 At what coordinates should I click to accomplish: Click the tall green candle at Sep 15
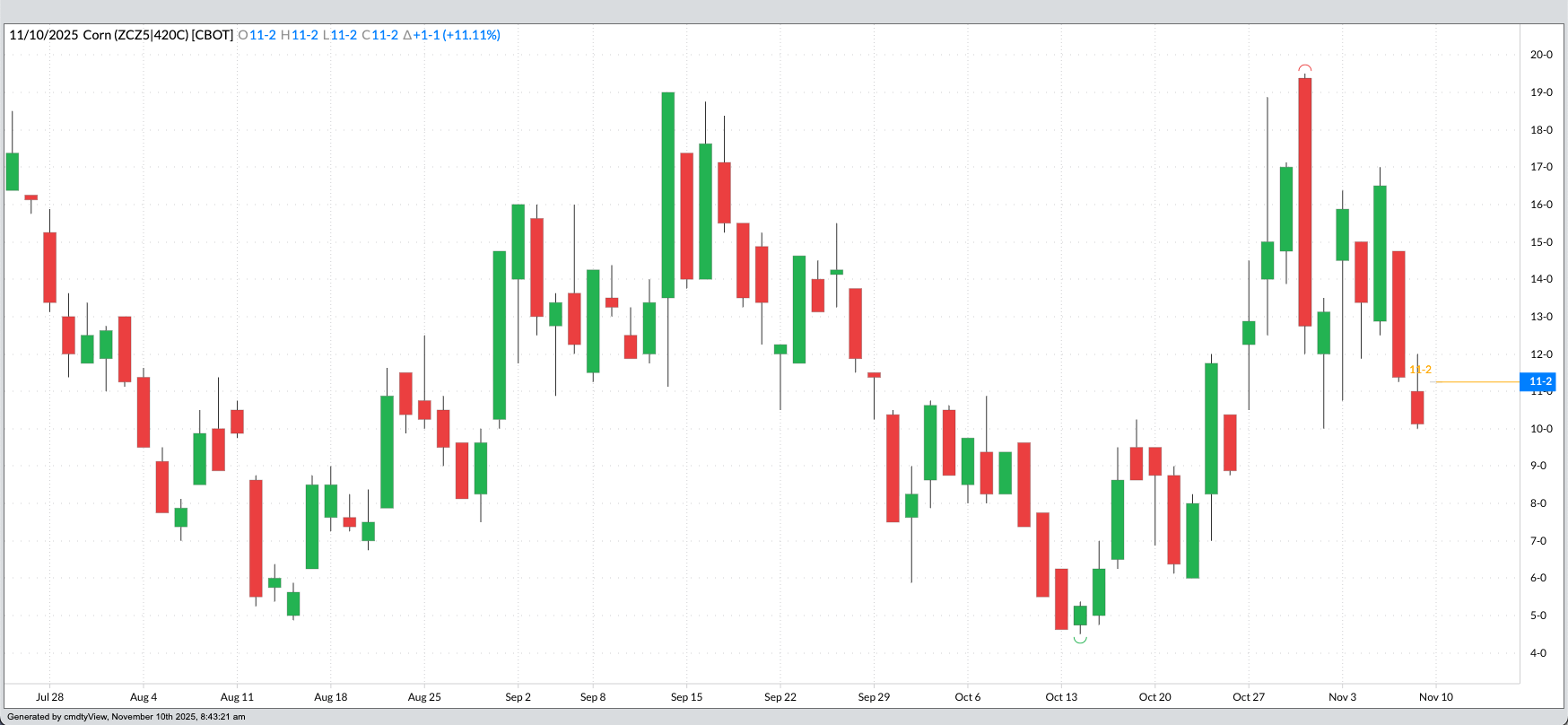pos(667,195)
